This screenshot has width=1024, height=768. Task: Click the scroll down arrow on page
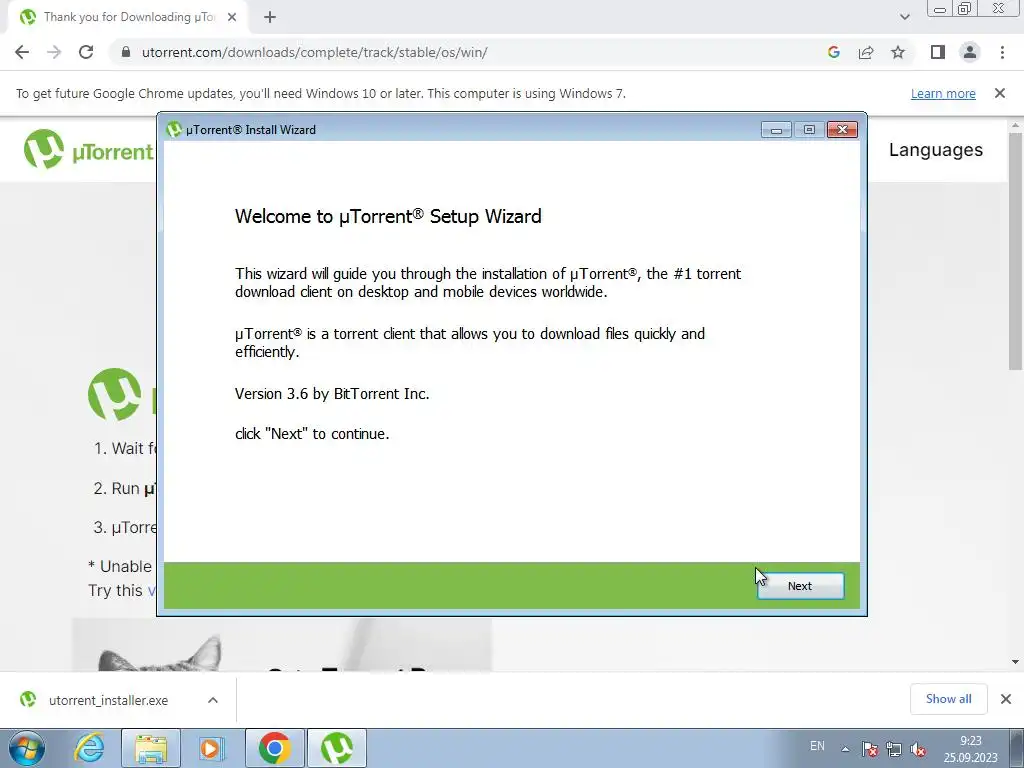click(x=1016, y=662)
